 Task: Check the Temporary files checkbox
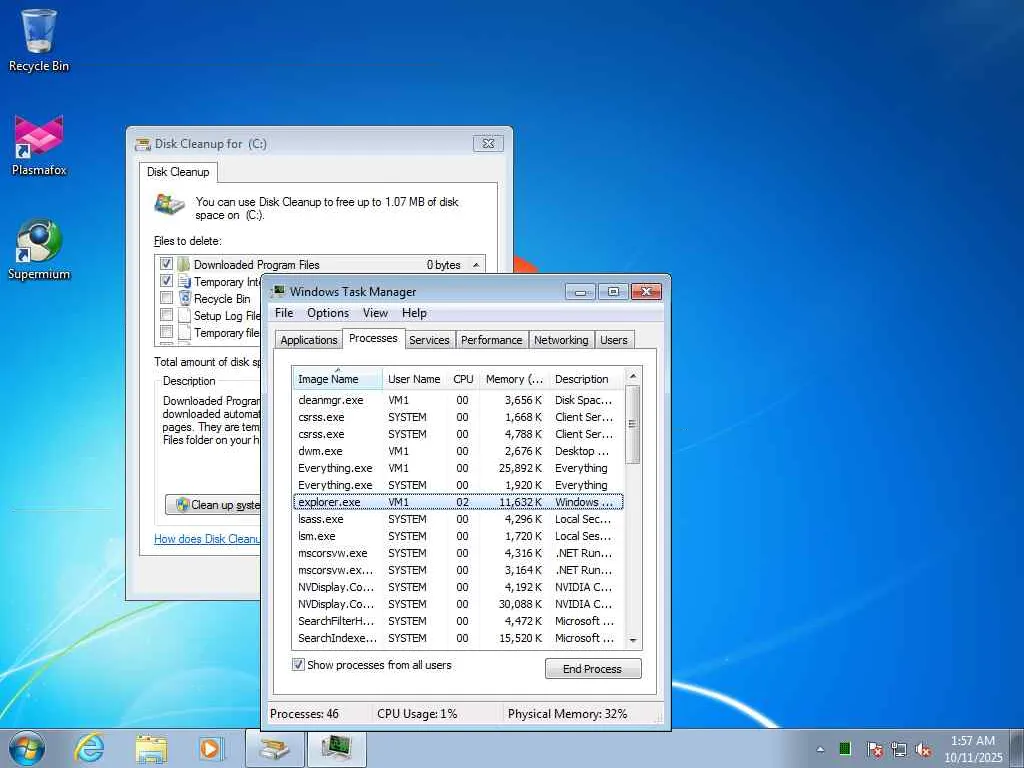coord(167,332)
